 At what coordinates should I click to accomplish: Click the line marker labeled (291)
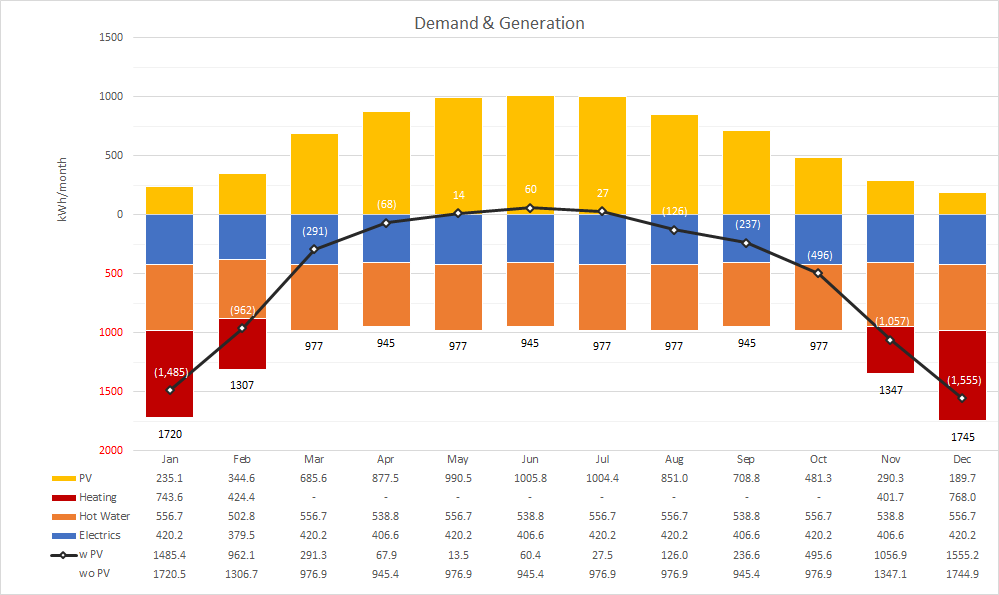pyautogui.click(x=314, y=249)
